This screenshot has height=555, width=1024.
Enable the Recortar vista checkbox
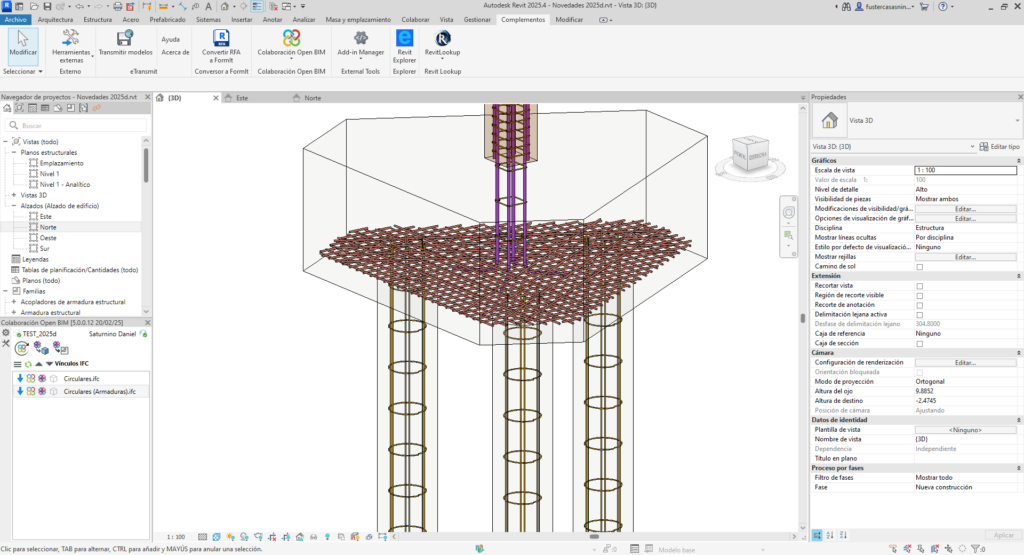(920, 286)
